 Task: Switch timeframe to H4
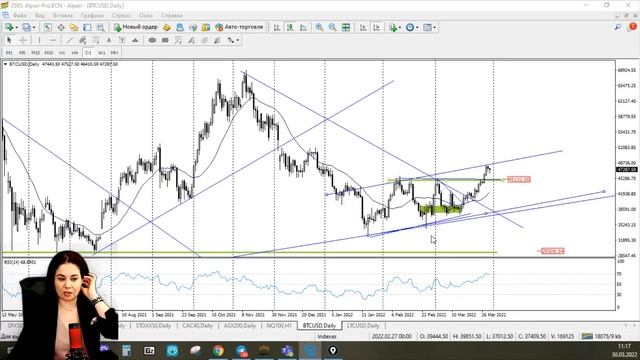pyautogui.click(x=75, y=53)
